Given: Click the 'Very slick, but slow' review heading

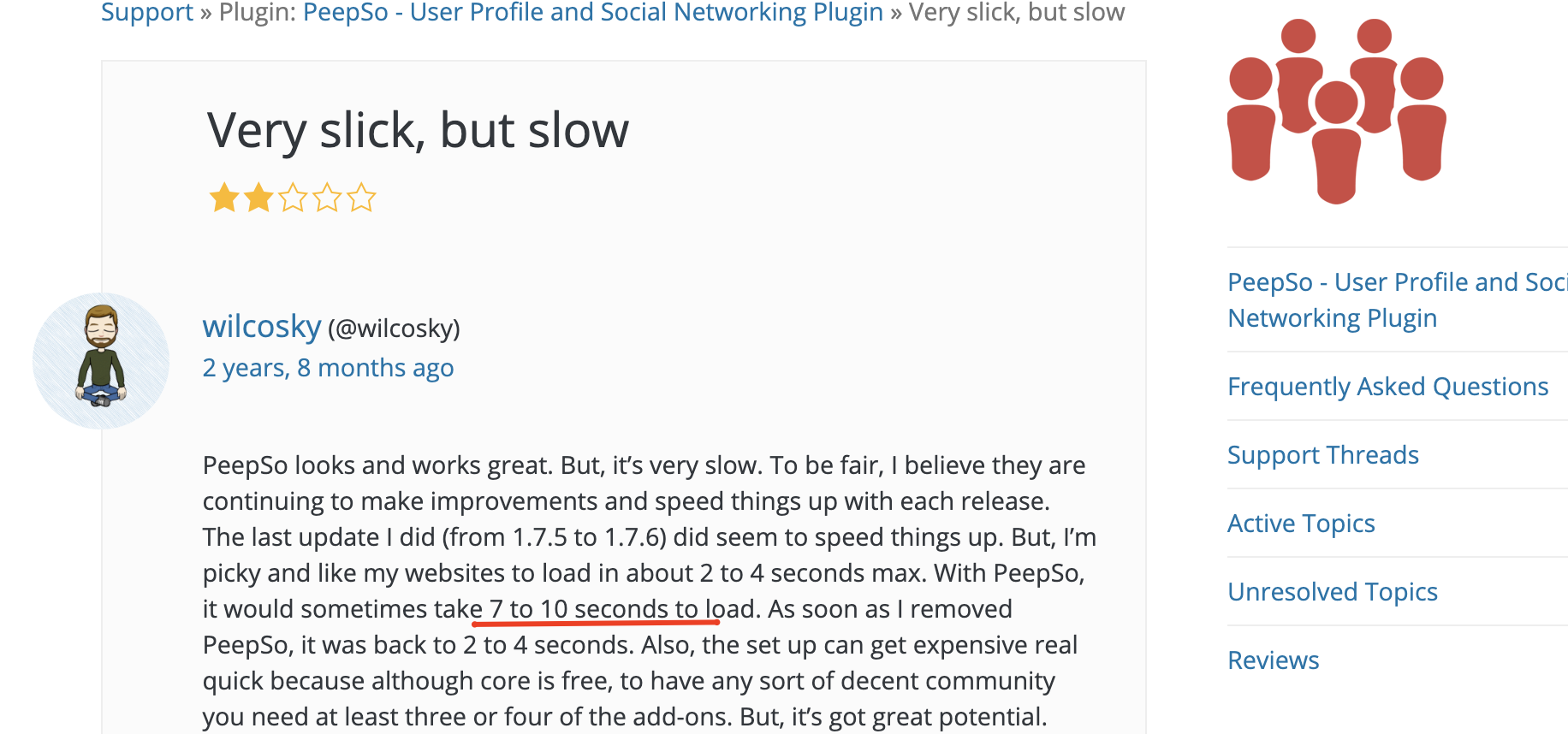Looking at the screenshot, I should [418, 131].
